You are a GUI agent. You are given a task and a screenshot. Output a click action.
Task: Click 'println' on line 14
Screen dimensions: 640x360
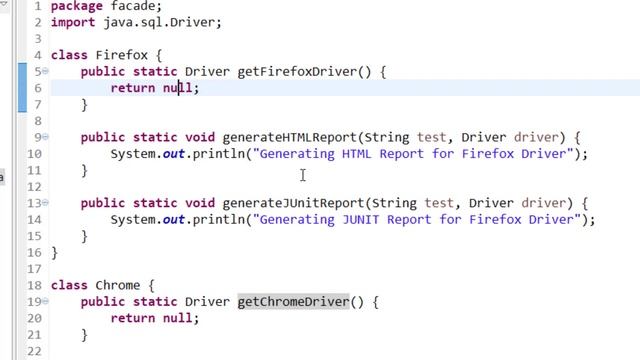pyautogui.click(x=218, y=220)
